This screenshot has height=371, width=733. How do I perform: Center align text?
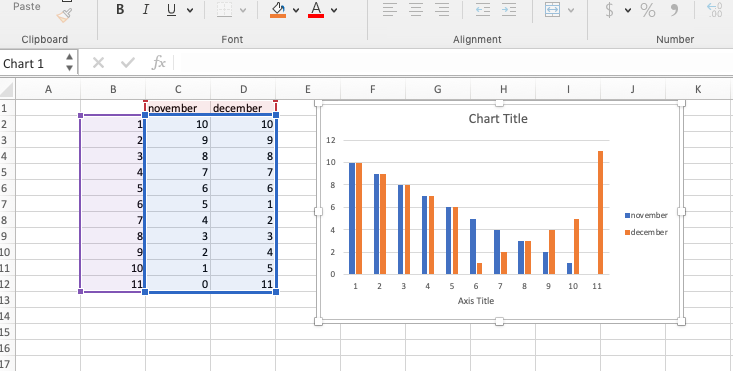tap(416, 10)
